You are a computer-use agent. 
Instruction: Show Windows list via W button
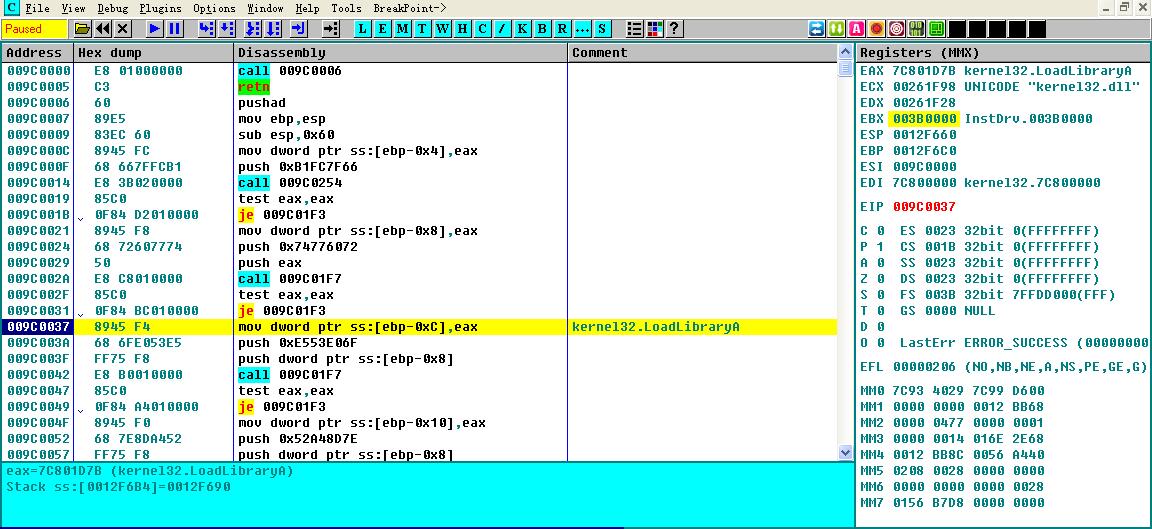click(x=442, y=29)
